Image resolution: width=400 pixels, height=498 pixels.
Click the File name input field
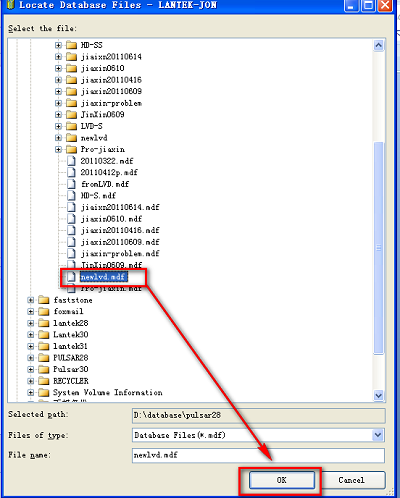tap(258, 455)
